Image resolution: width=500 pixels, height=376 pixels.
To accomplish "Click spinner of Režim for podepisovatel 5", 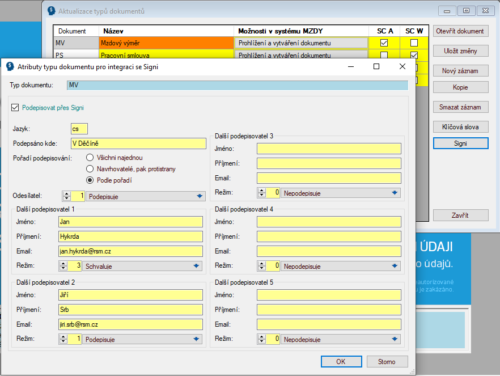I will pyautogui.click(x=262, y=339).
